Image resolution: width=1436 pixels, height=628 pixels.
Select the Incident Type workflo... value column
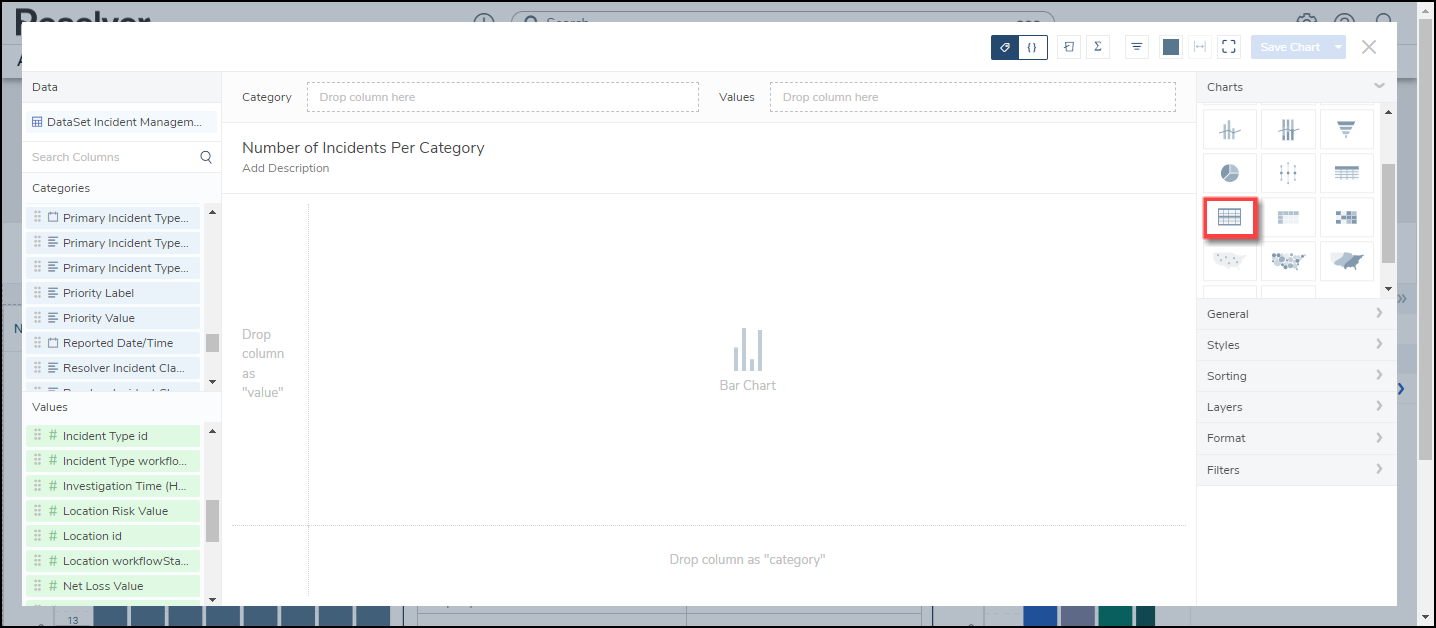[113, 461]
